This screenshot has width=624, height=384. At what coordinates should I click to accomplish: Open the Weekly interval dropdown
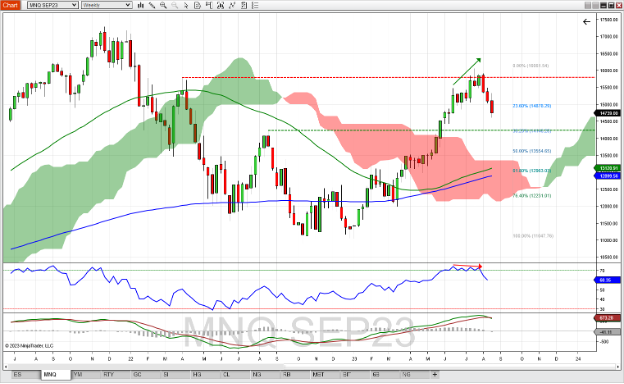coord(107,5)
